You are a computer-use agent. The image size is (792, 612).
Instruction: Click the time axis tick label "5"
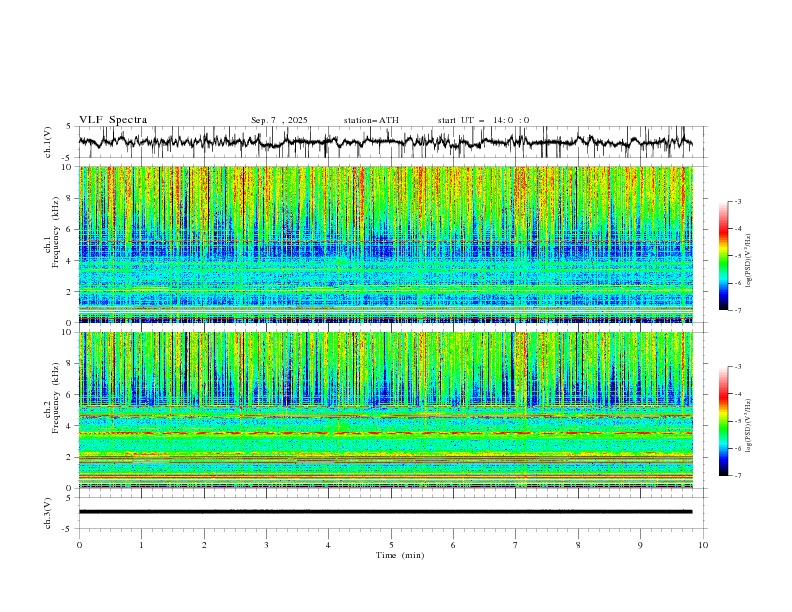click(391, 545)
